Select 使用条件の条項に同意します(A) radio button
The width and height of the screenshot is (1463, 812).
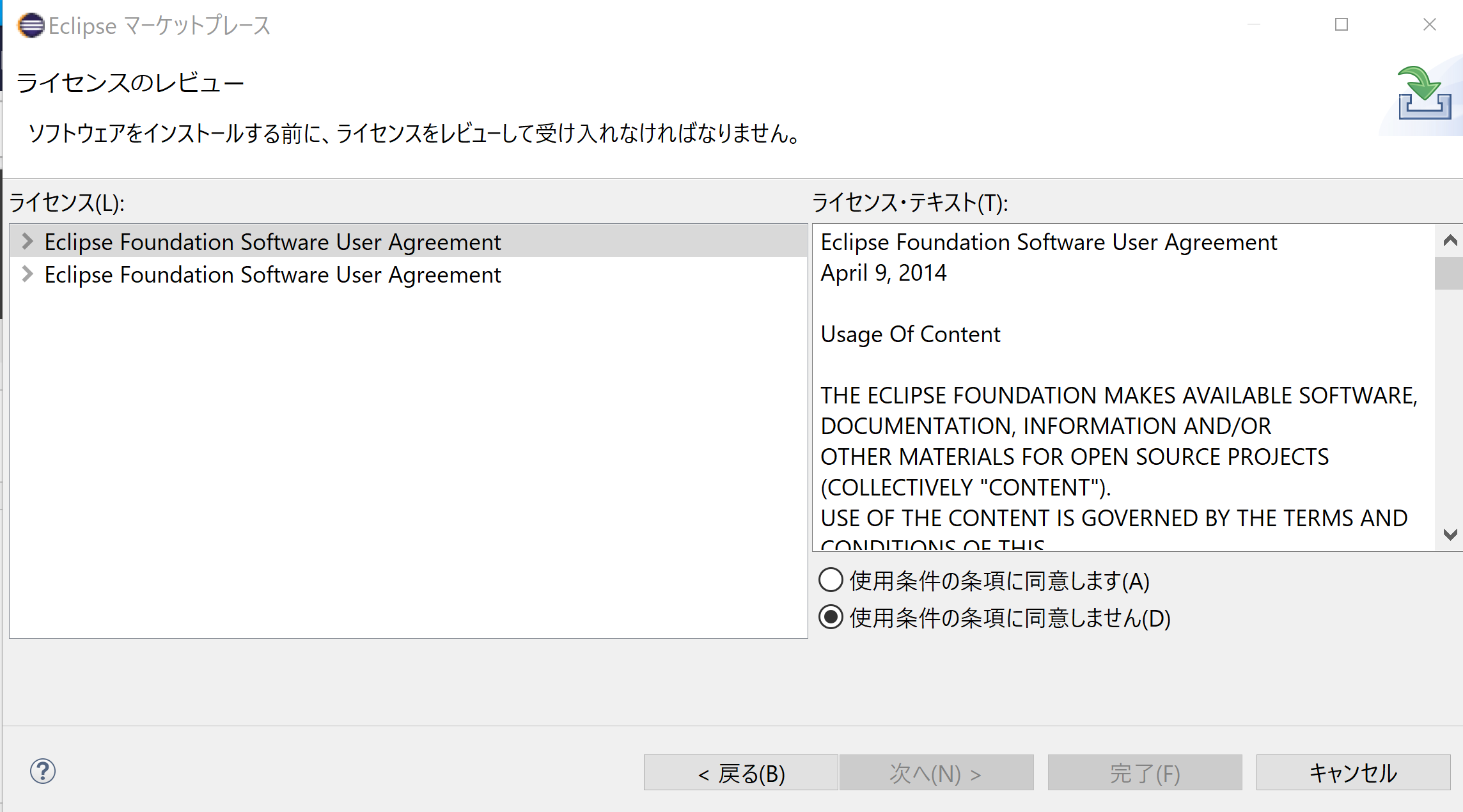(x=831, y=581)
